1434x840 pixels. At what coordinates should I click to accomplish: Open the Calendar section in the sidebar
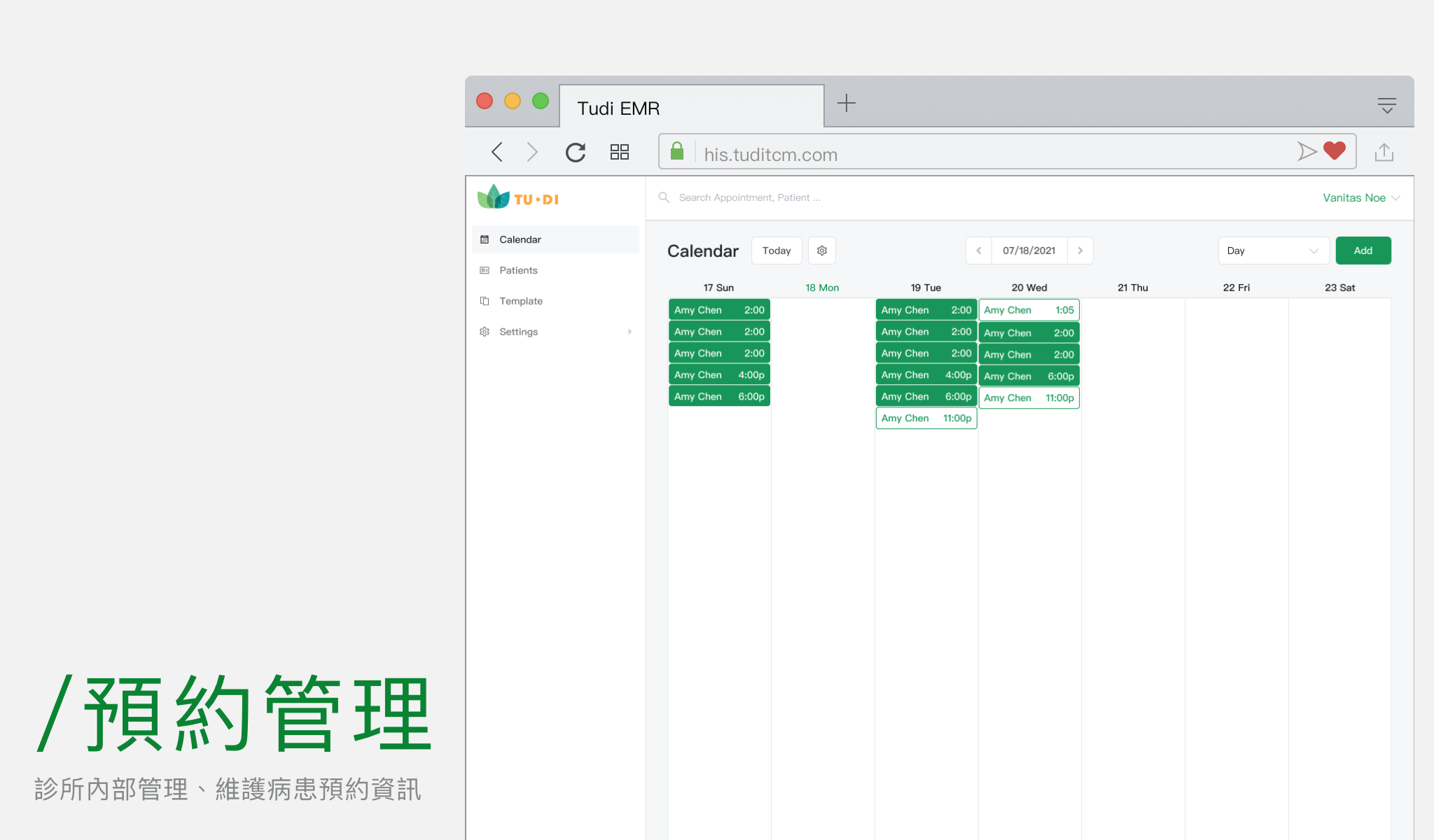click(x=520, y=239)
